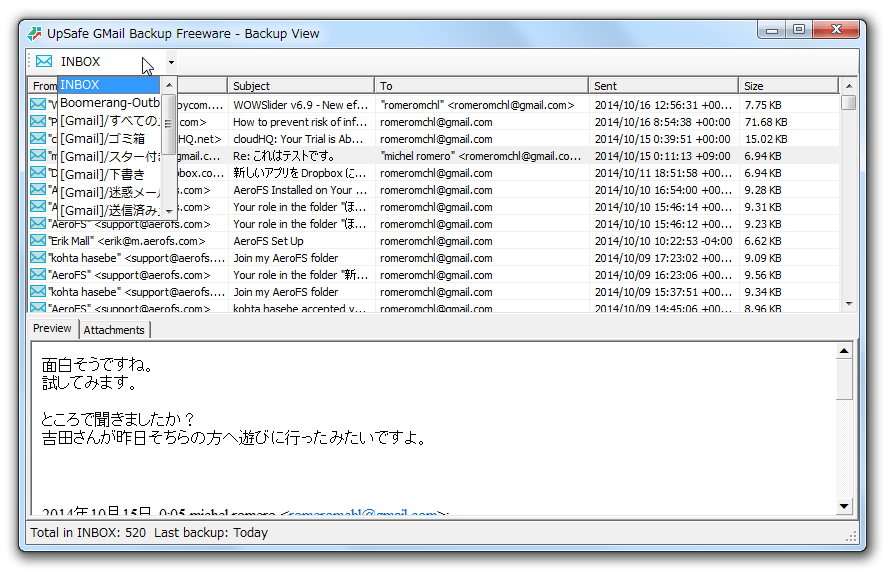Click the folder dropdown list's scrollbar thumb
The image size is (888, 576).
[x=169, y=124]
